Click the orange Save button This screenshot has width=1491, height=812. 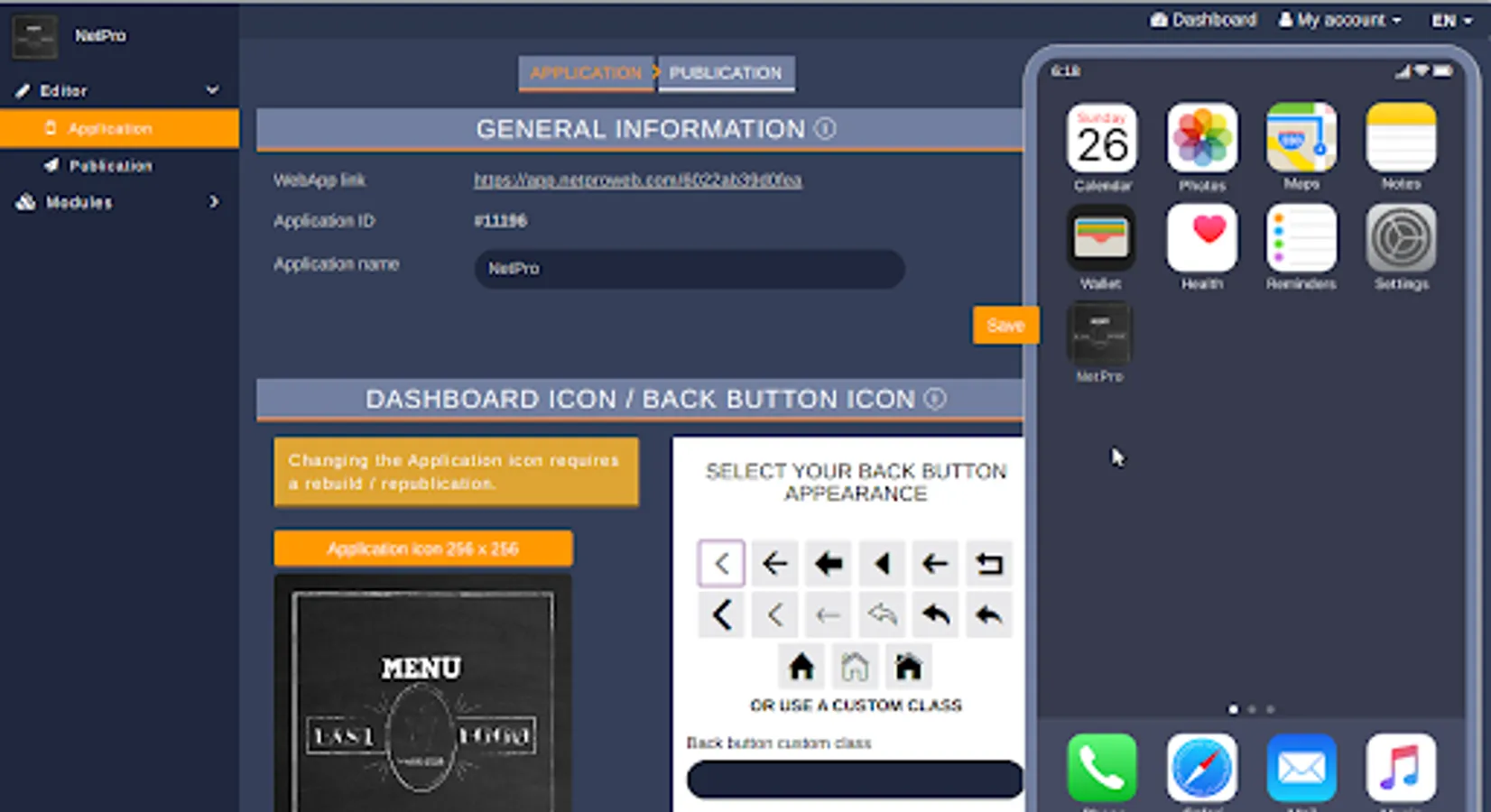click(1005, 325)
